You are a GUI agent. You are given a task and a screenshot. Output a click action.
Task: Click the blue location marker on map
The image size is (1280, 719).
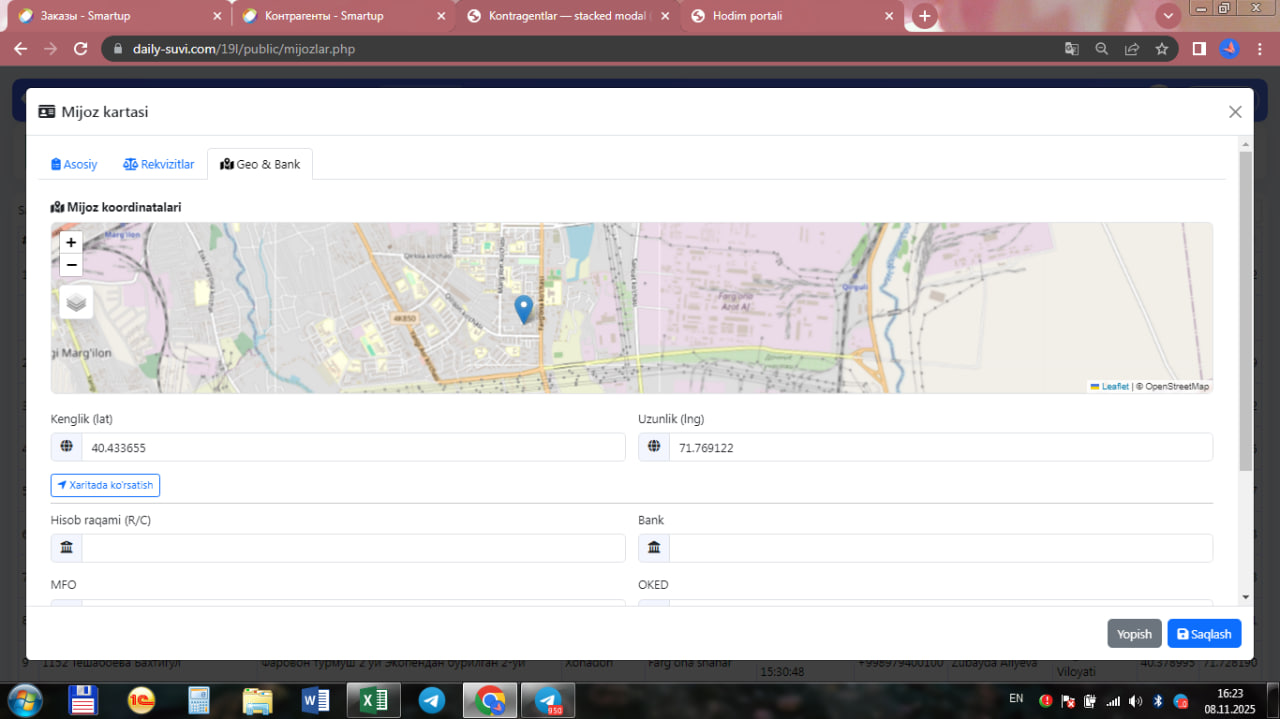click(x=523, y=309)
